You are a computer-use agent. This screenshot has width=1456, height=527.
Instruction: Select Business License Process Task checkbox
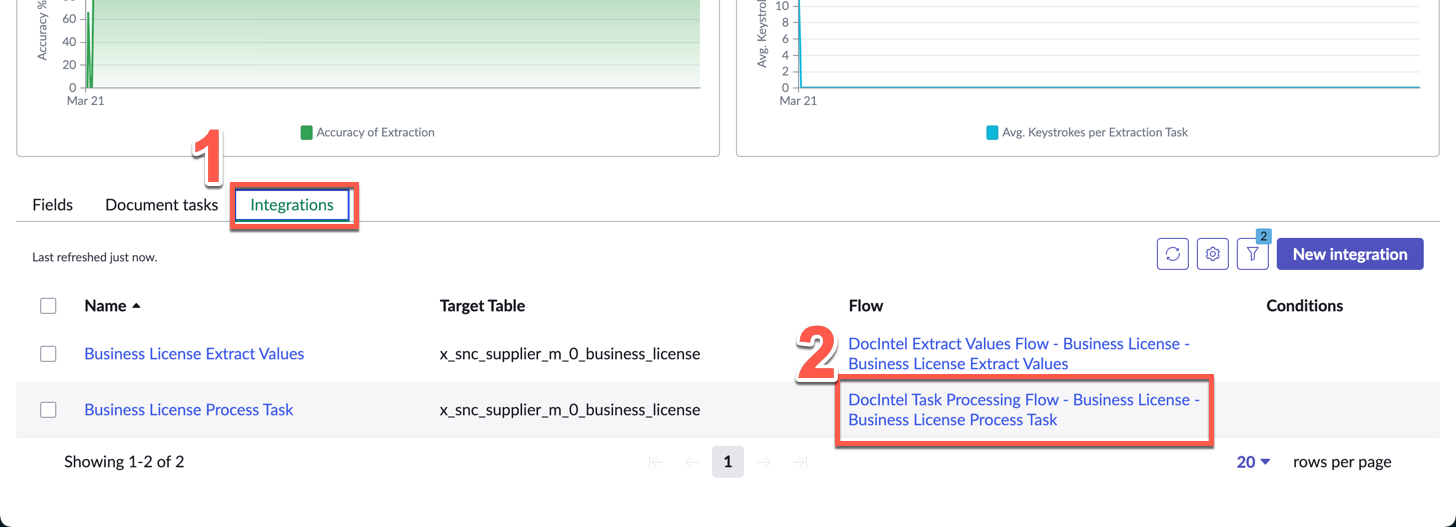[48, 410]
